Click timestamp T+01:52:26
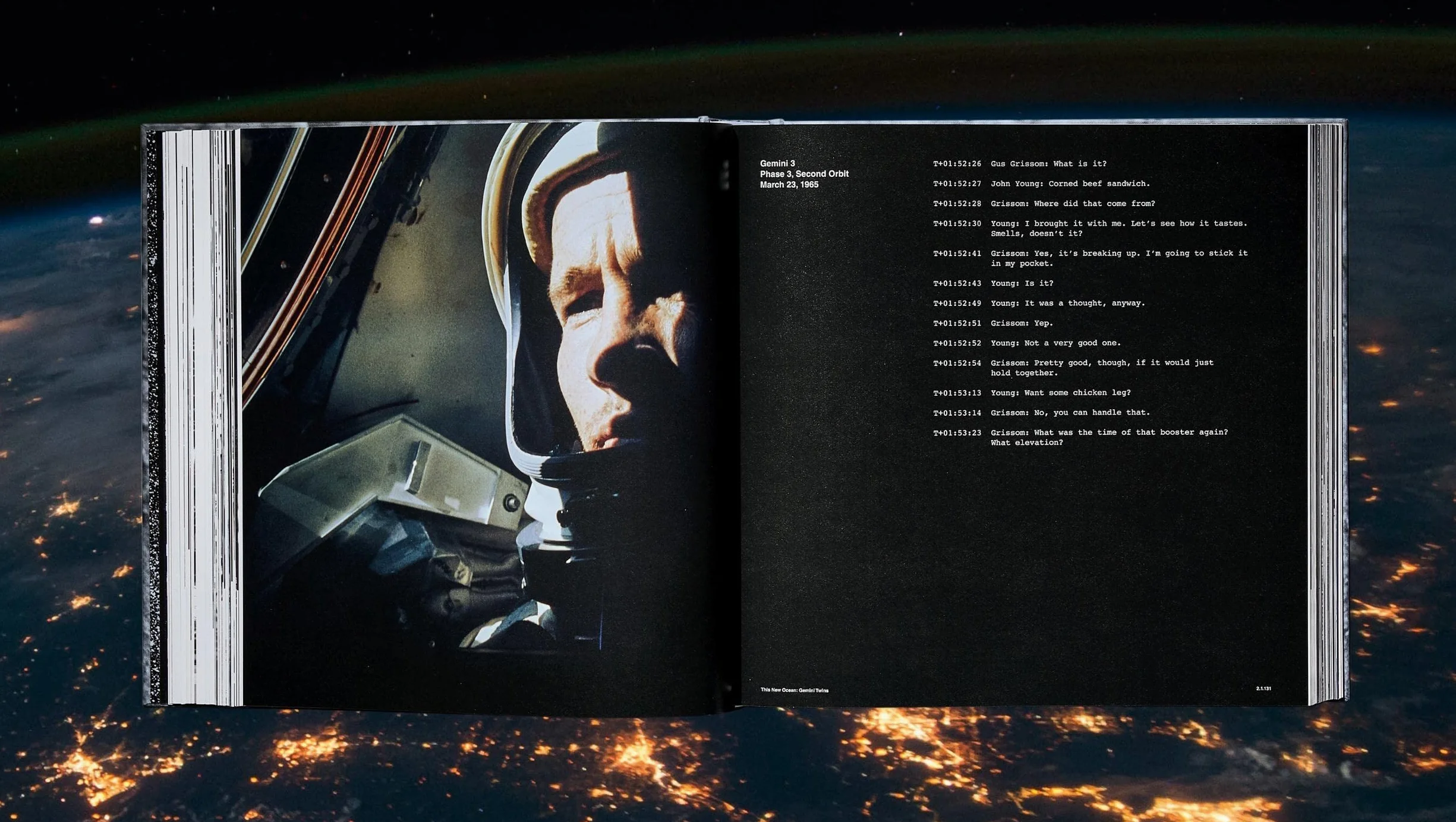This screenshot has width=1456, height=822. [956, 164]
